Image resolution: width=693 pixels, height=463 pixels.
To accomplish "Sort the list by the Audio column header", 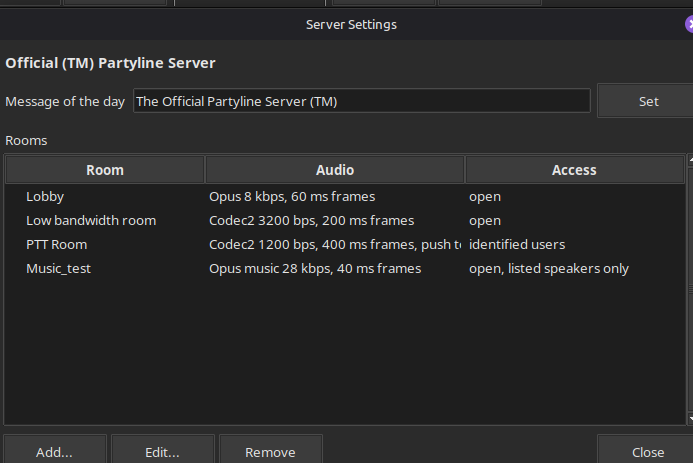I will click(x=335, y=170).
